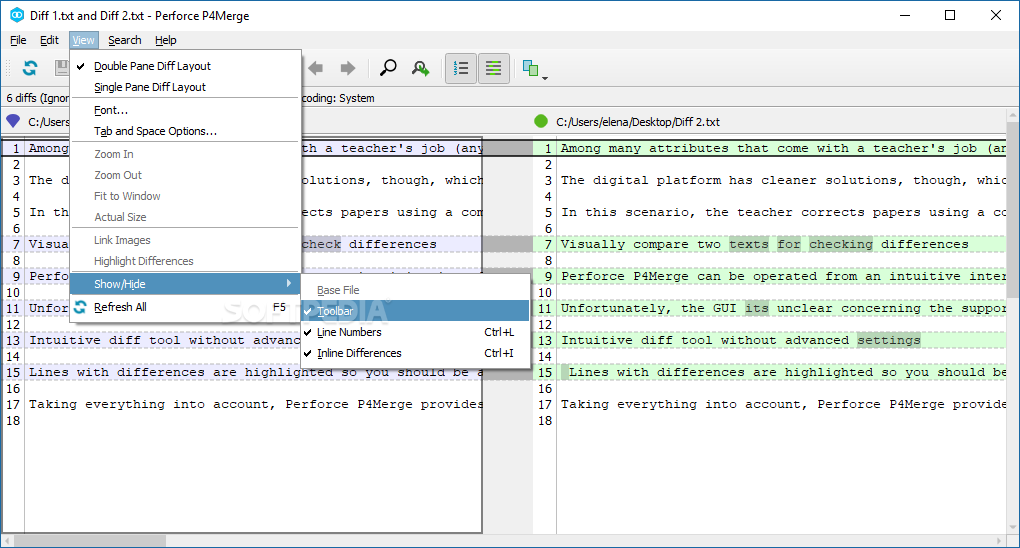Open the Search menu
Screen dimensions: 1020x548
tap(125, 40)
